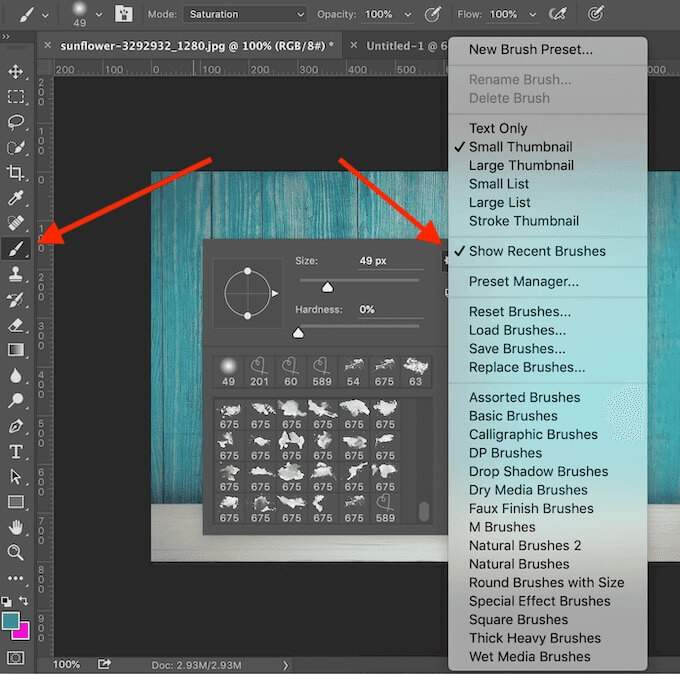Expand the Opacity value dropdown

(x=406, y=15)
